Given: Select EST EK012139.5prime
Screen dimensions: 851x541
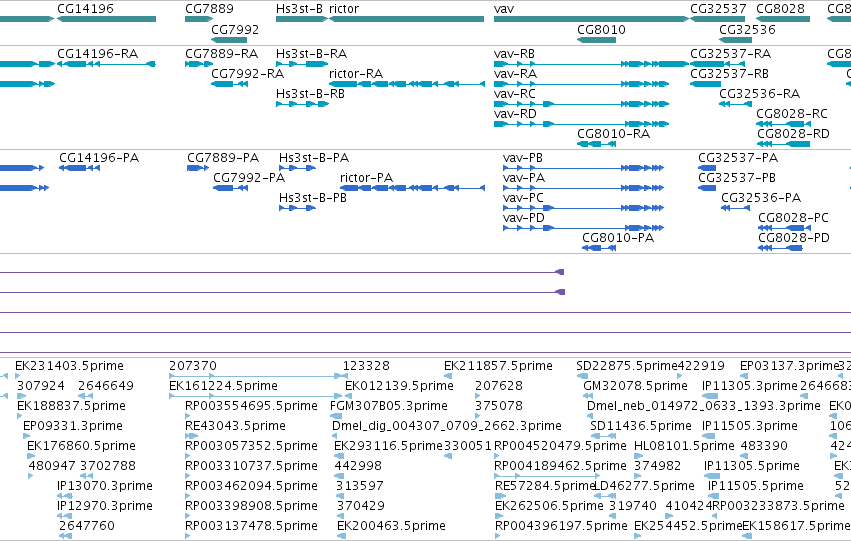Looking at the screenshot, I should tap(399, 386).
